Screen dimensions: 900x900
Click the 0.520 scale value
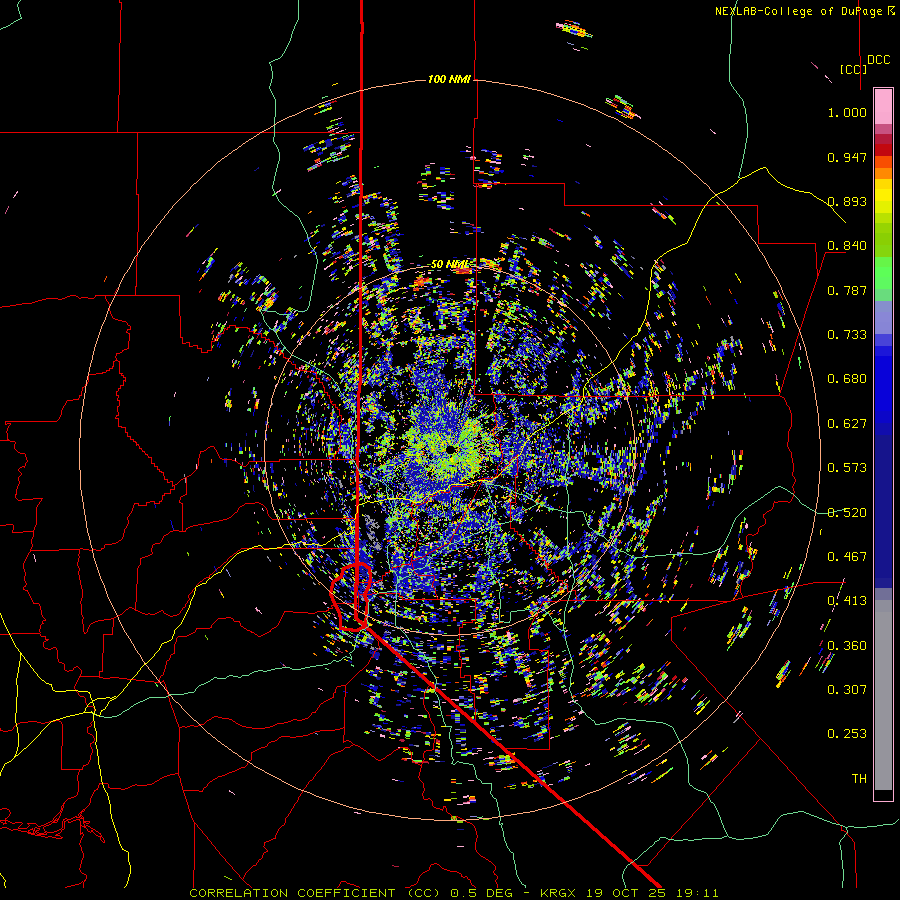pos(847,513)
